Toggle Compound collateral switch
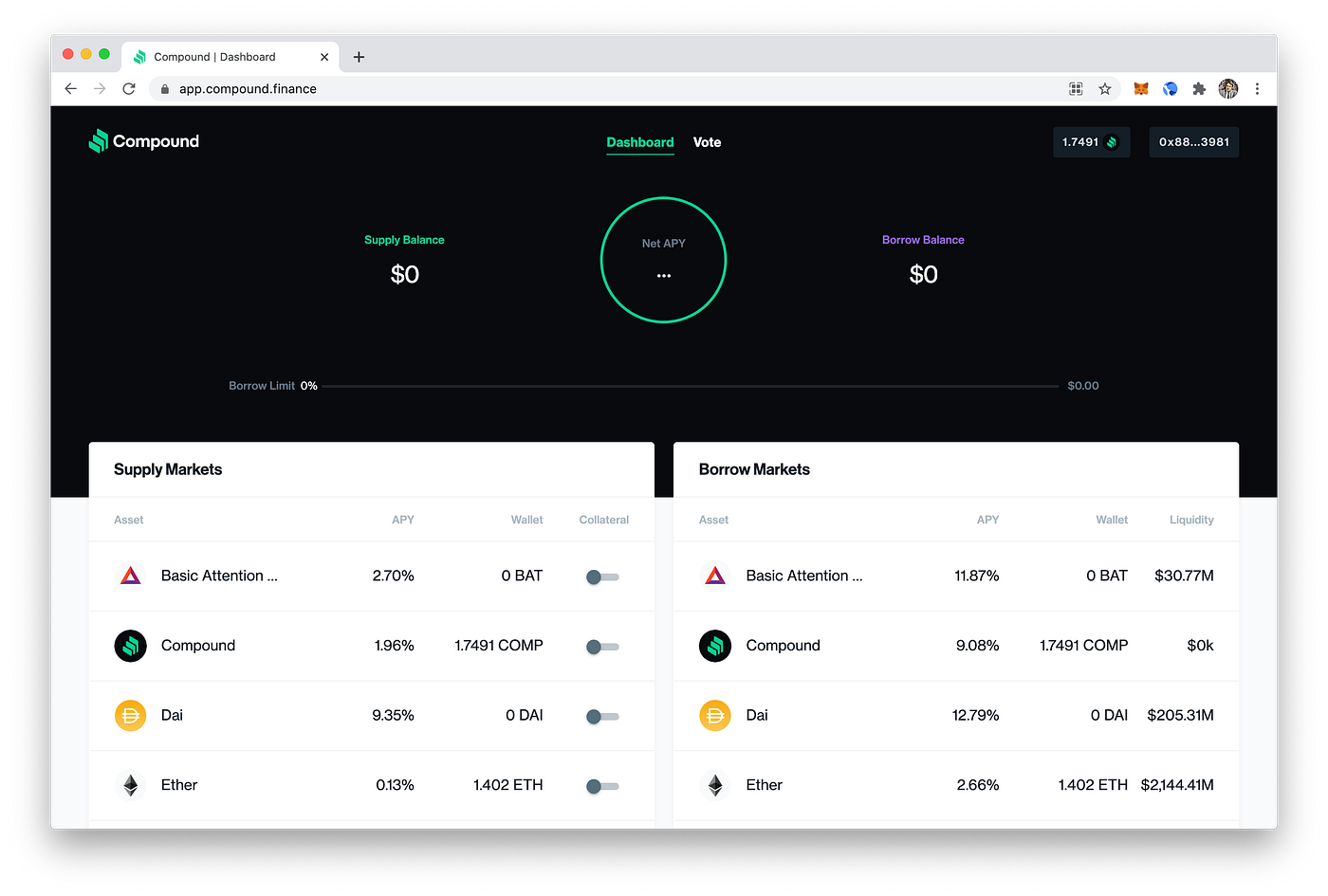 pos(602,647)
